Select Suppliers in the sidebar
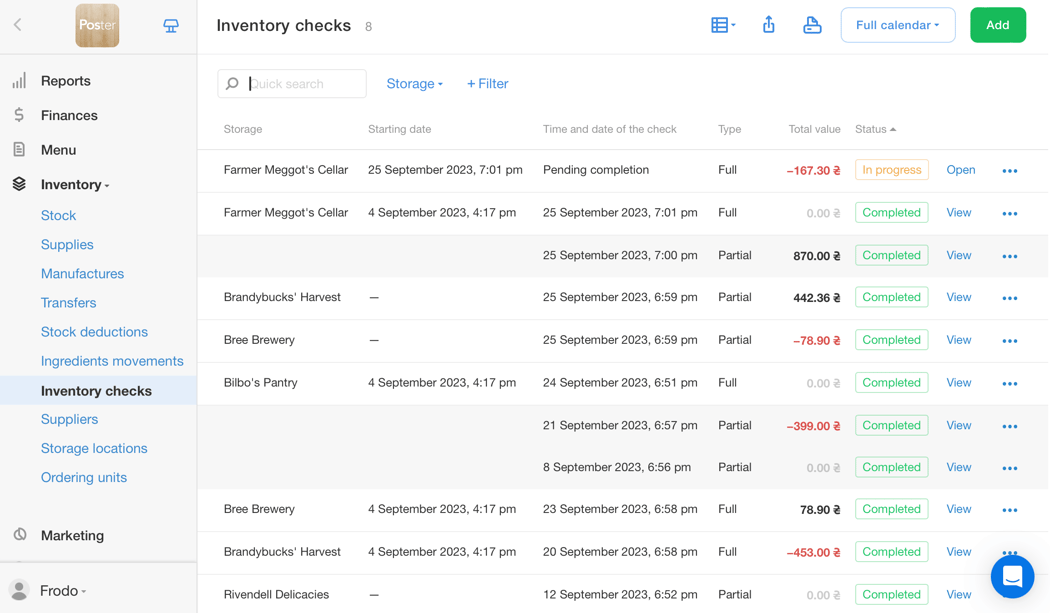This screenshot has width=1050, height=613. [x=69, y=419]
